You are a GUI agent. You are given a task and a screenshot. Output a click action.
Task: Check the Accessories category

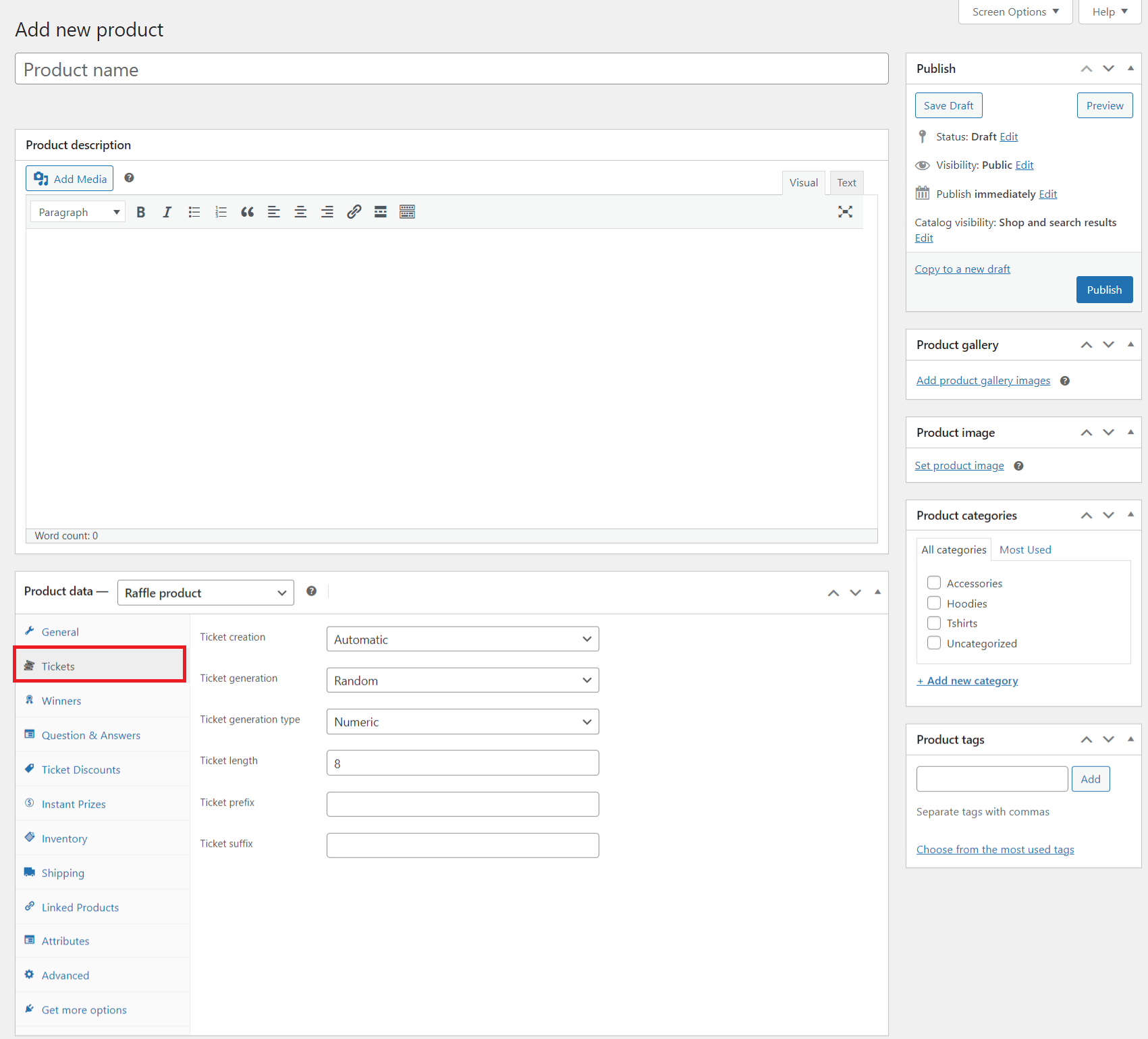(x=934, y=583)
